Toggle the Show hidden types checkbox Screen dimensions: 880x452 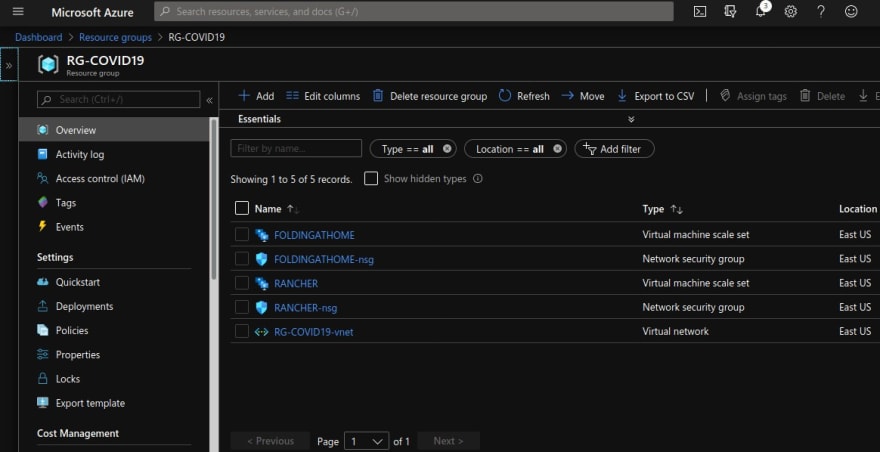(x=371, y=179)
